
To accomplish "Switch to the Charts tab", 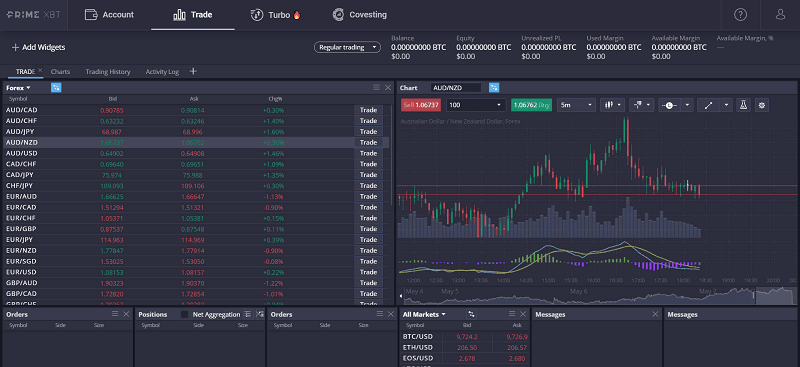I will (x=61, y=72).
